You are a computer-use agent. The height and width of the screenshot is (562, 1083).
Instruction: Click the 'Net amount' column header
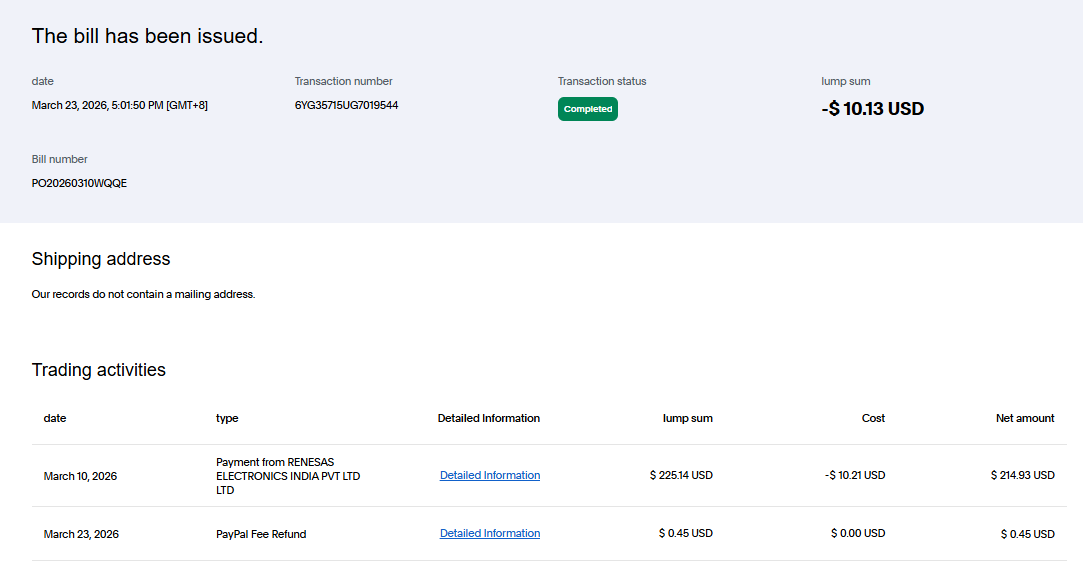pyautogui.click(x=1024, y=418)
